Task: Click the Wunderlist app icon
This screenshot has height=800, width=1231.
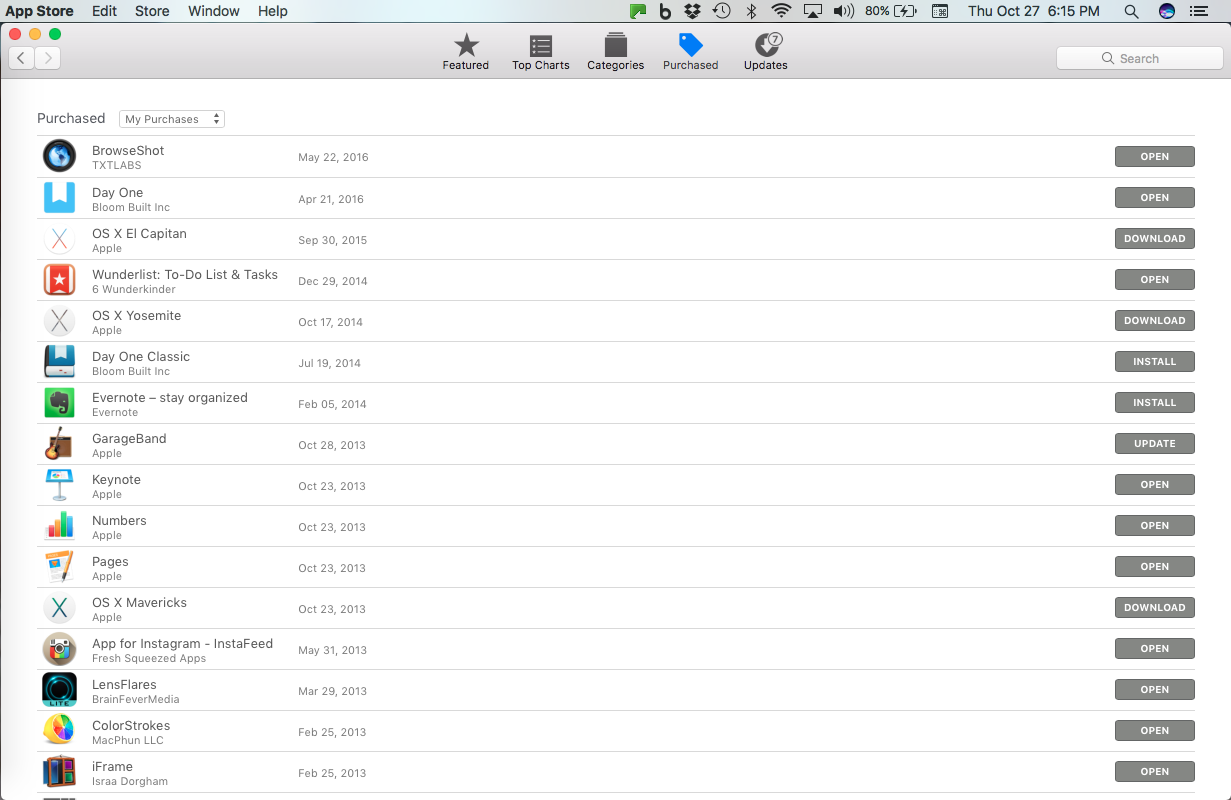Action: (60, 279)
